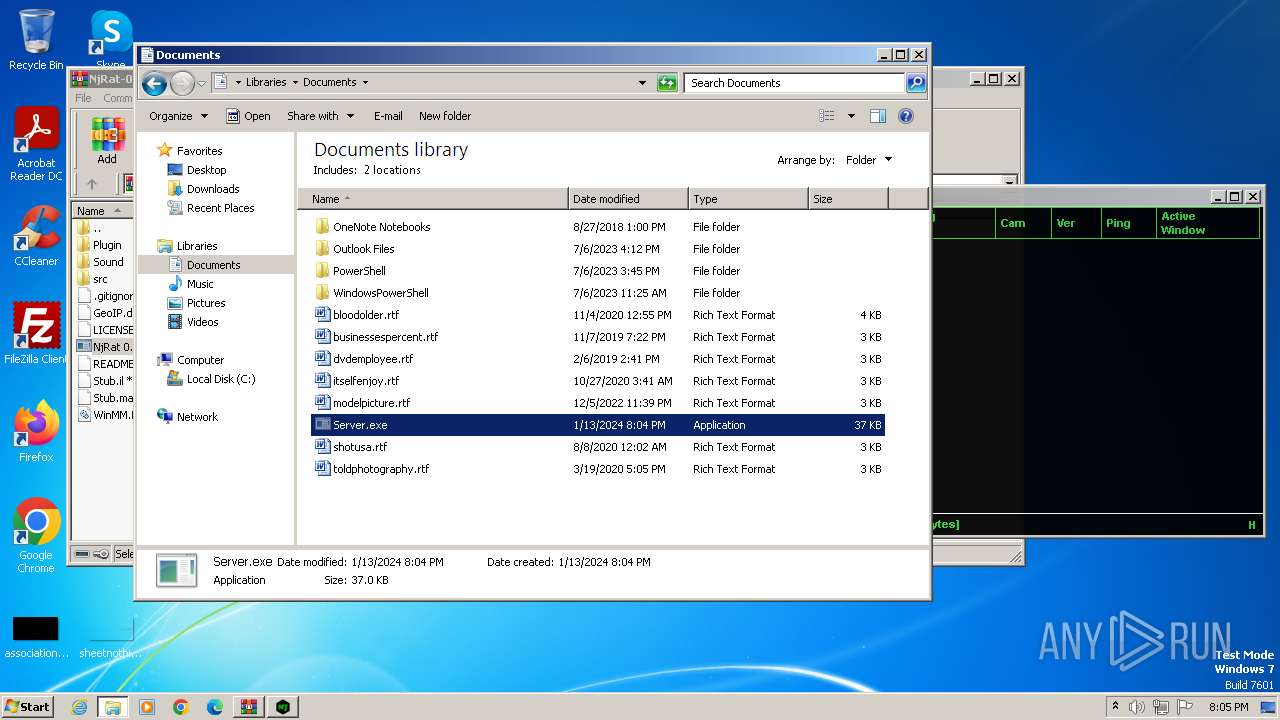This screenshot has width=1280, height=720.
Task: Select Desktop under Favorites
Action: tap(206, 170)
